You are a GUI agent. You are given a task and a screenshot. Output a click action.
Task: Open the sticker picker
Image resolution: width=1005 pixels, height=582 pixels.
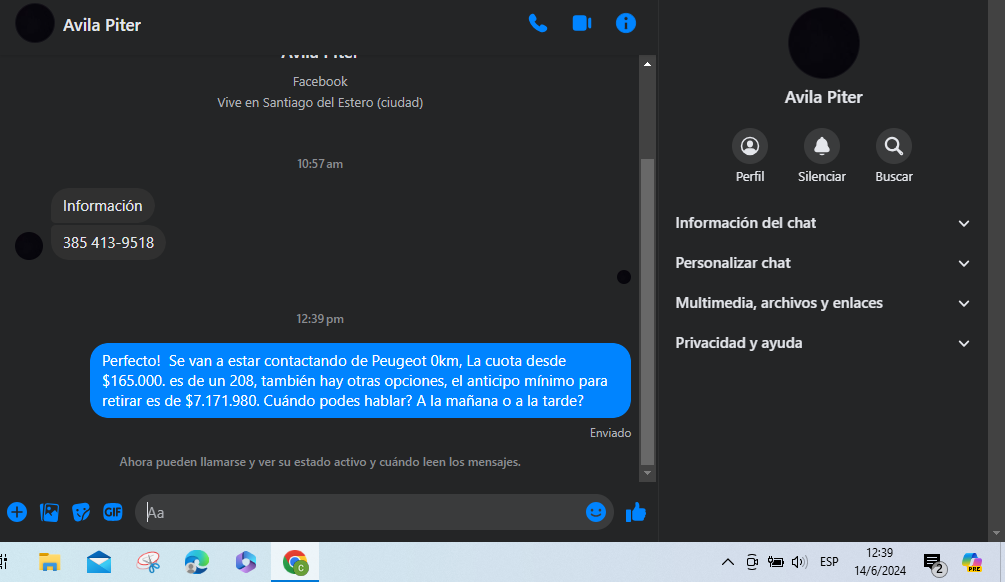click(x=81, y=512)
